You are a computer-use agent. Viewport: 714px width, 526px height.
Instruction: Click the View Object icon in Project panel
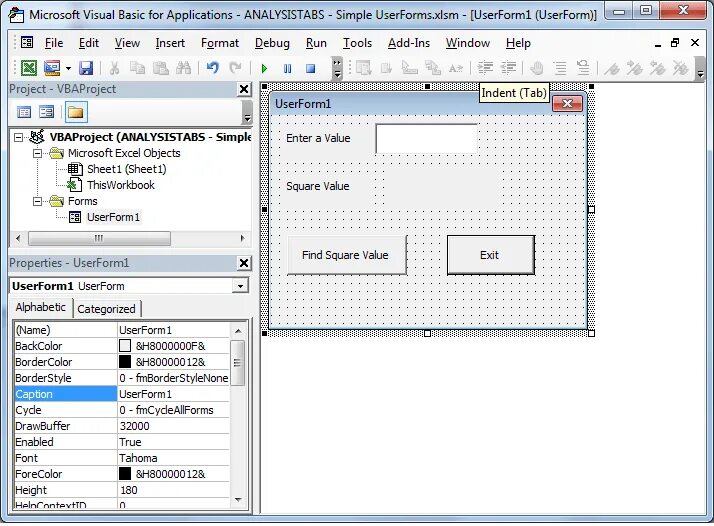pos(46,112)
